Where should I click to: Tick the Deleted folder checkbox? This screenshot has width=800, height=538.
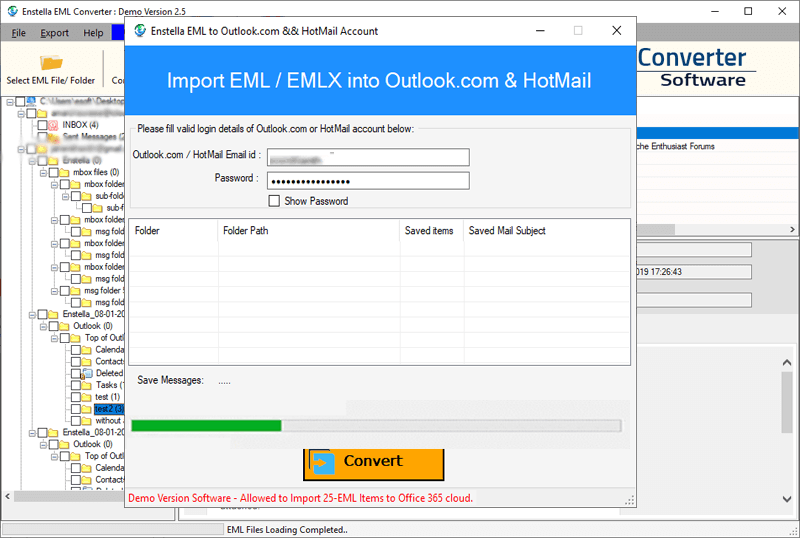(x=76, y=374)
